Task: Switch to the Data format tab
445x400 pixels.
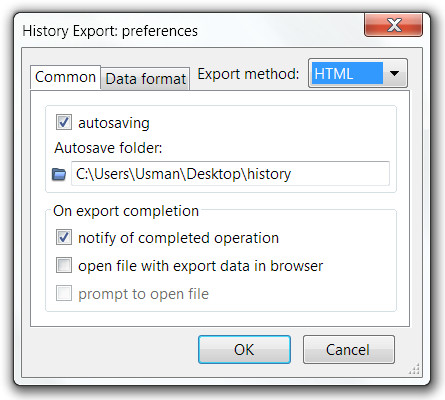Action: pyautogui.click(x=145, y=79)
